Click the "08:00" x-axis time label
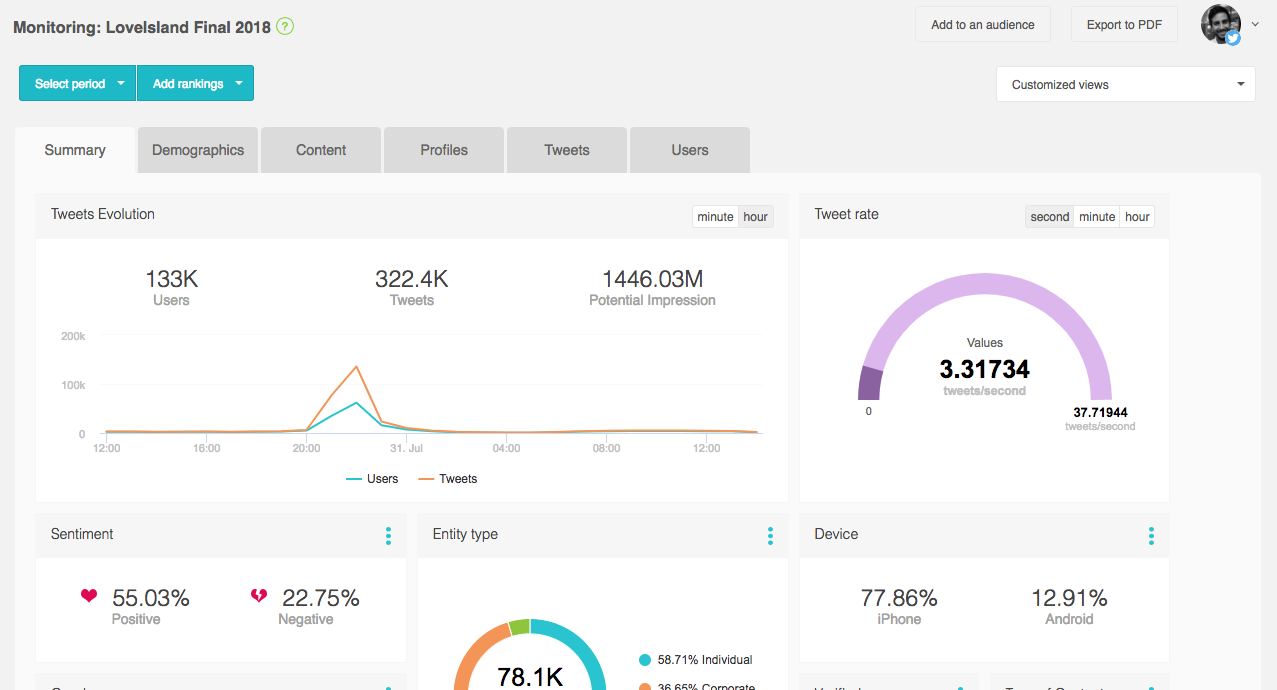Image resolution: width=1277 pixels, height=690 pixels. tap(606, 448)
